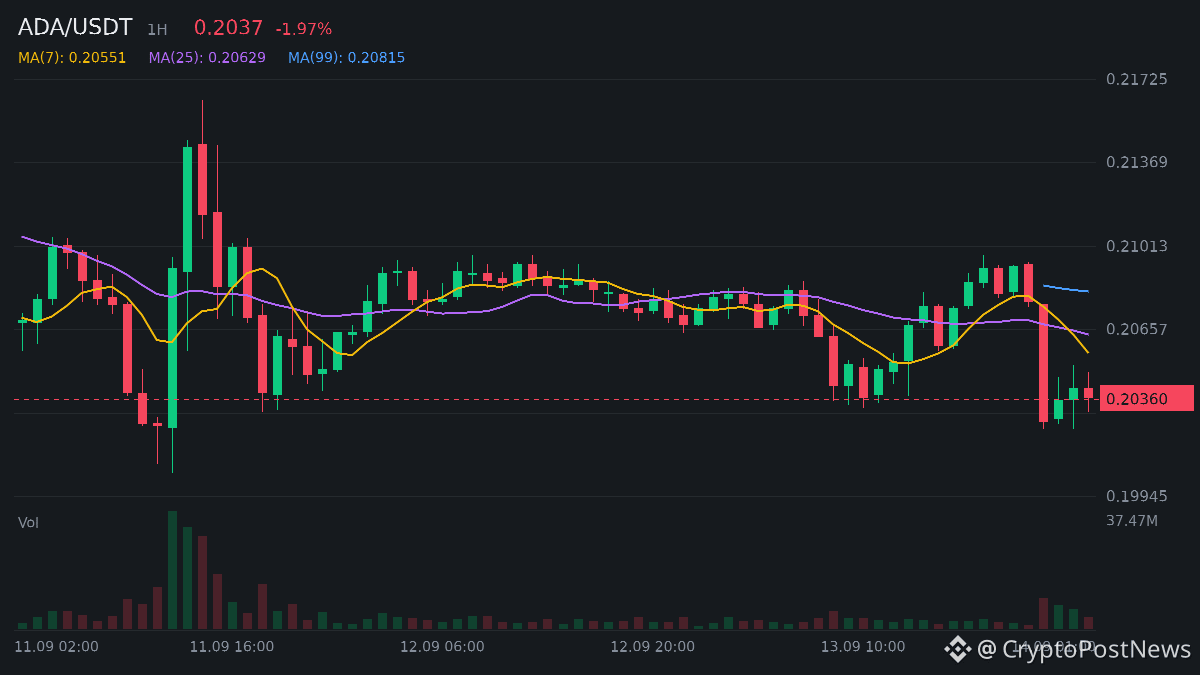The image size is (1200, 675).
Task: Select the red 0.20360 current price tag
Action: [x=1147, y=399]
